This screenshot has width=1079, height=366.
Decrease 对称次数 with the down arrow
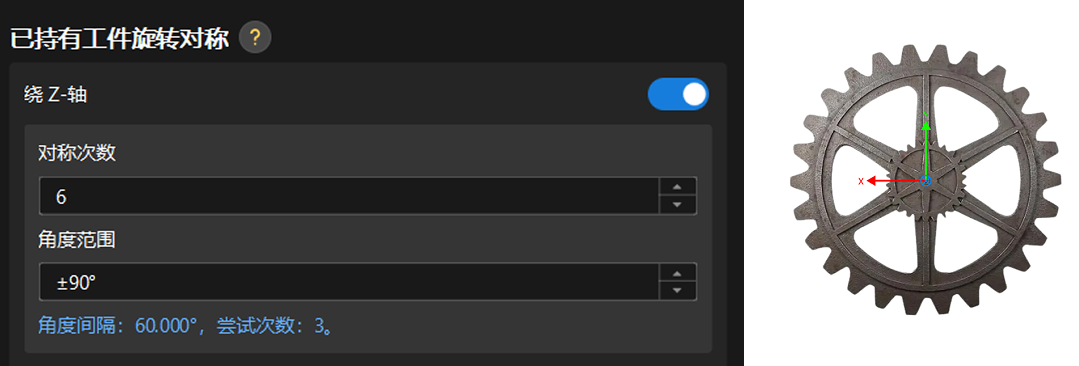pyautogui.click(x=678, y=205)
